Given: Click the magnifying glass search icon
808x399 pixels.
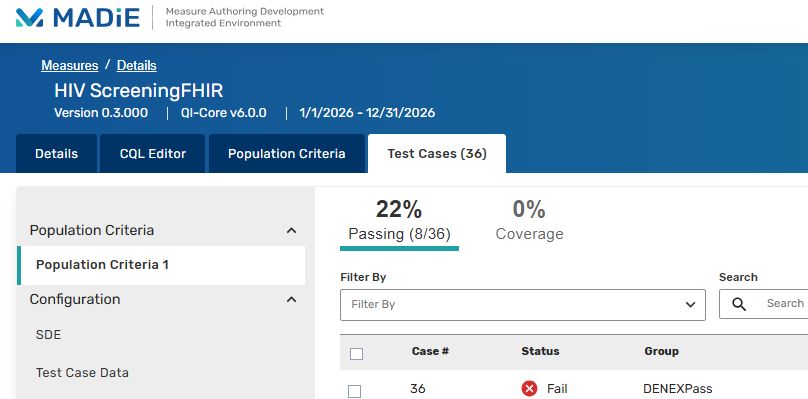Looking at the screenshot, I should (x=739, y=304).
